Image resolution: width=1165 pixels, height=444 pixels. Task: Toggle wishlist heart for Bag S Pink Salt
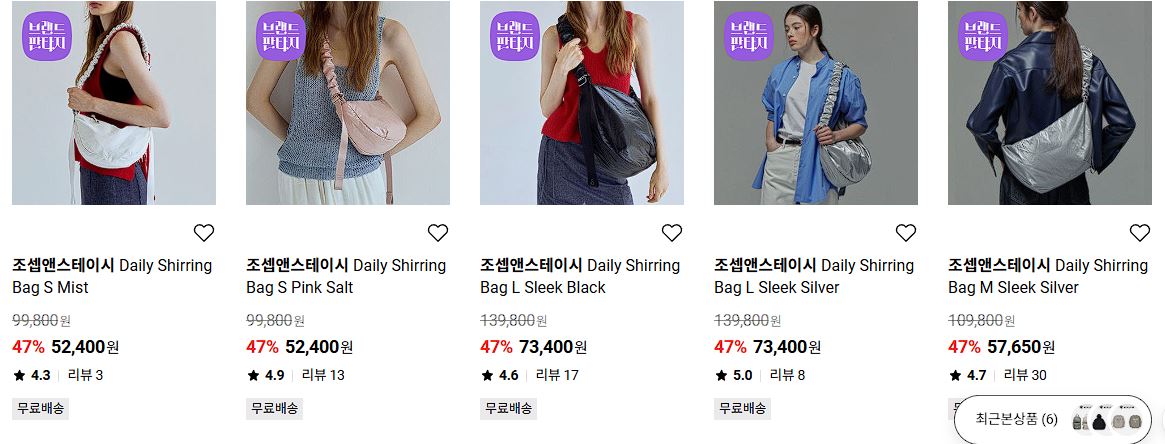coord(438,233)
